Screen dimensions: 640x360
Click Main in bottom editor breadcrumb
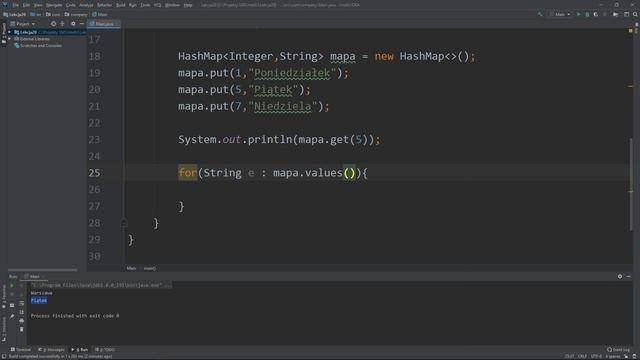point(131,269)
